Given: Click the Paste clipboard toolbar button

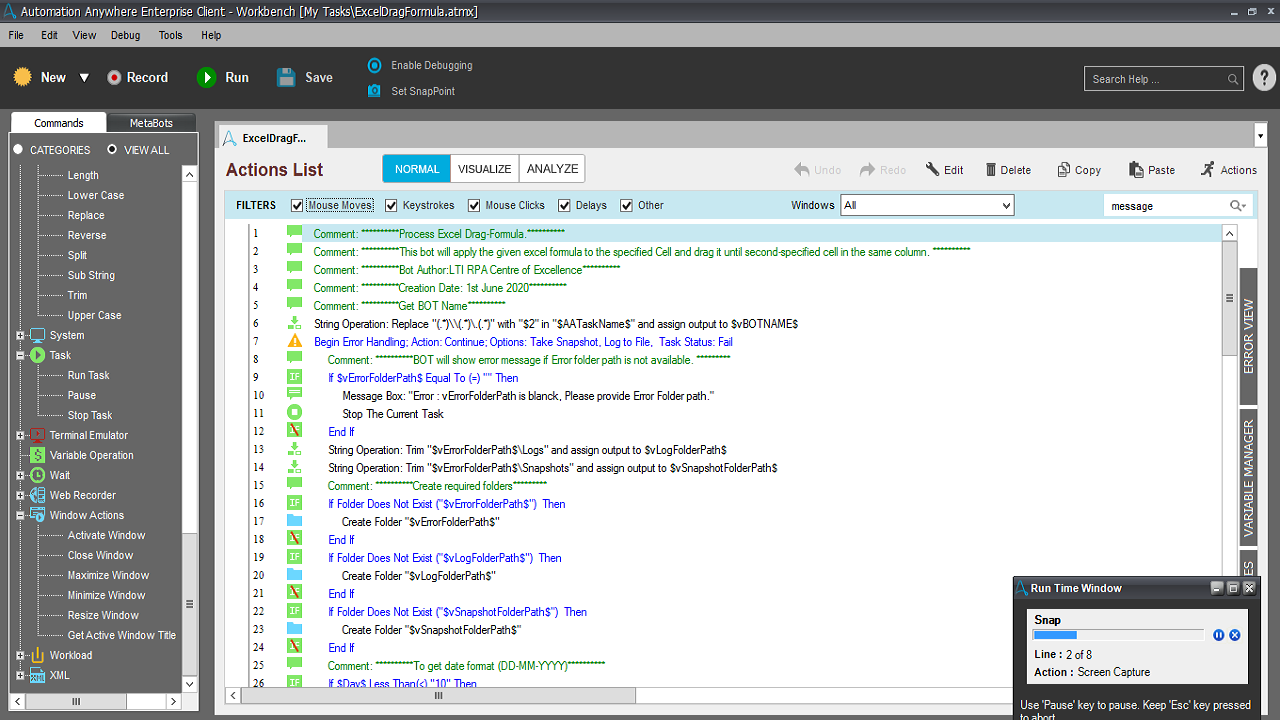Looking at the screenshot, I should pos(1152,170).
